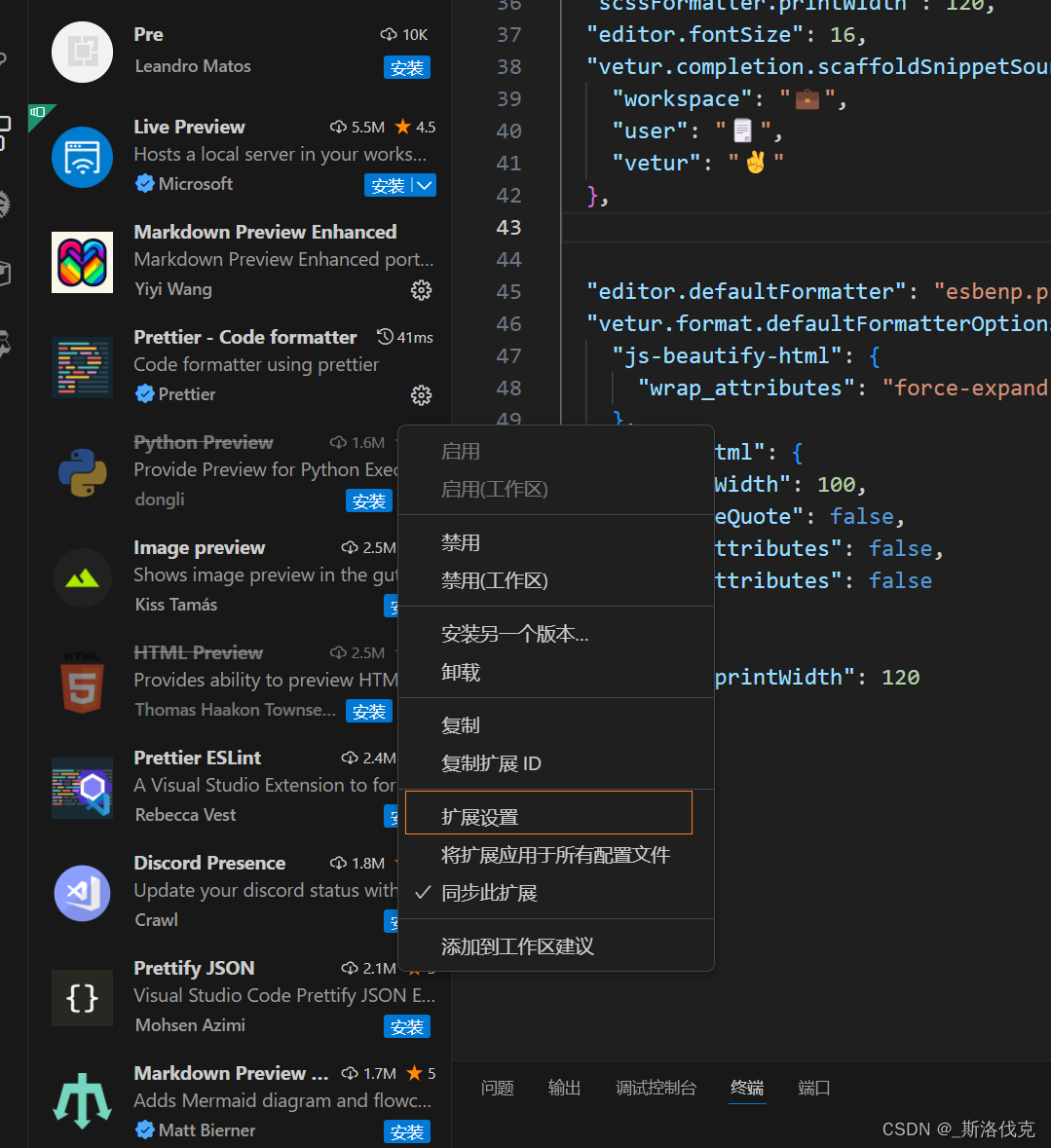Open the 输出 panel tab

pos(563,1088)
